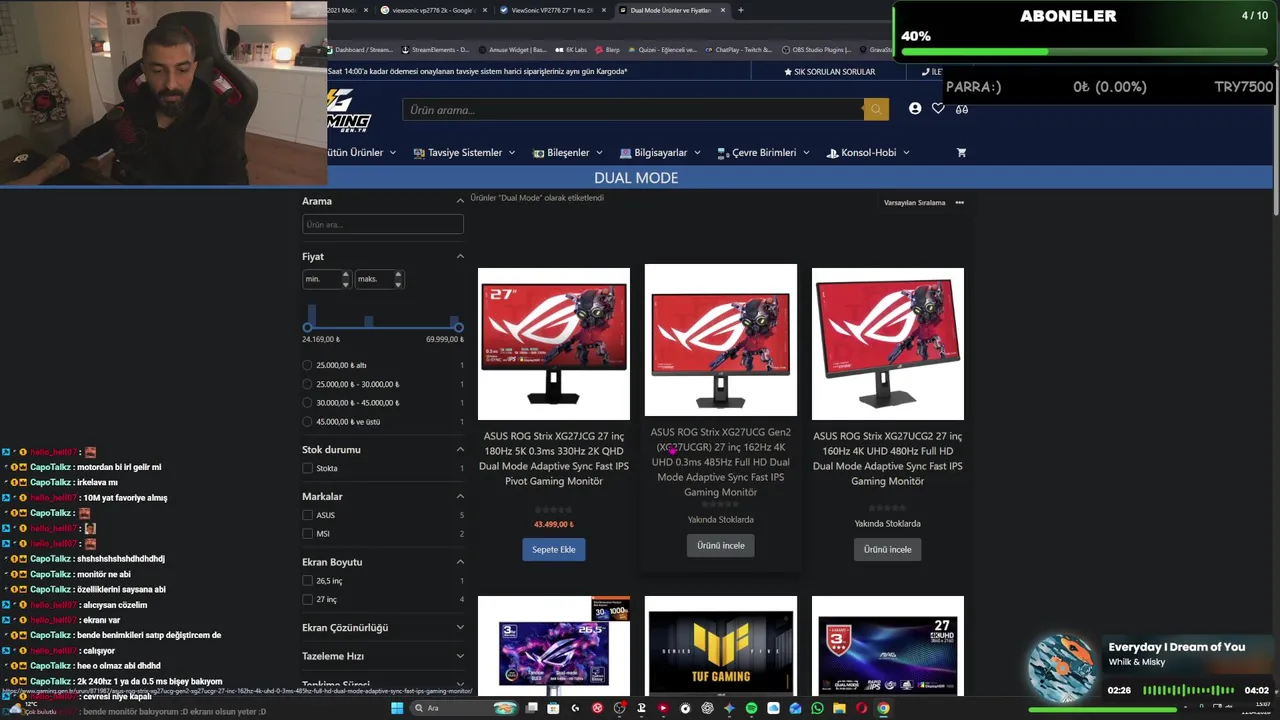Click the yellow search magnifier button
Image resolution: width=1280 pixels, height=720 pixels.
pyautogui.click(x=876, y=109)
